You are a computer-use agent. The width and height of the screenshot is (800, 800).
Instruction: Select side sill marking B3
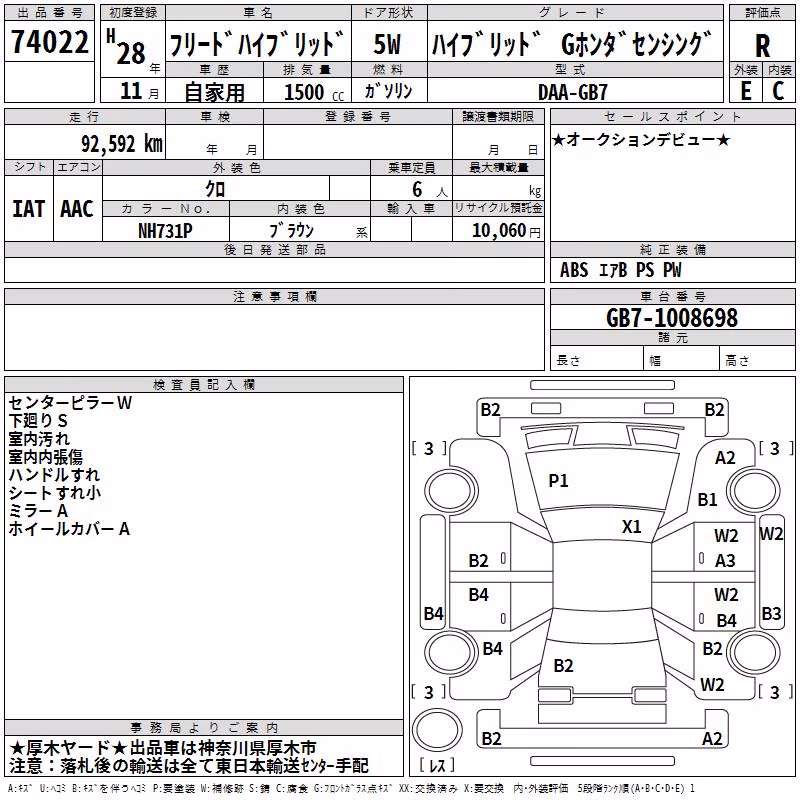[771, 613]
